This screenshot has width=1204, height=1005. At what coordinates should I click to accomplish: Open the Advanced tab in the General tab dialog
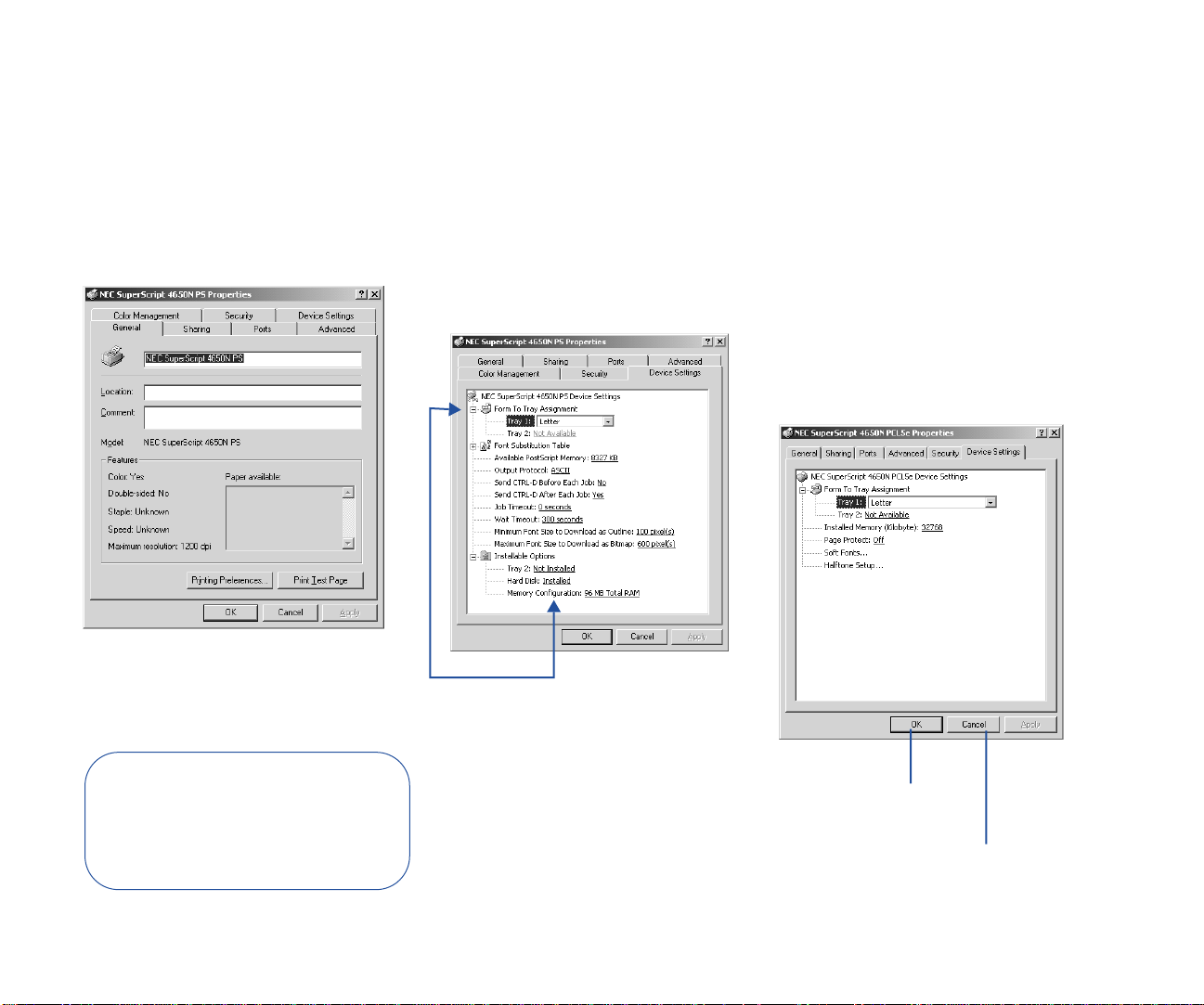click(x=336, y=329)
